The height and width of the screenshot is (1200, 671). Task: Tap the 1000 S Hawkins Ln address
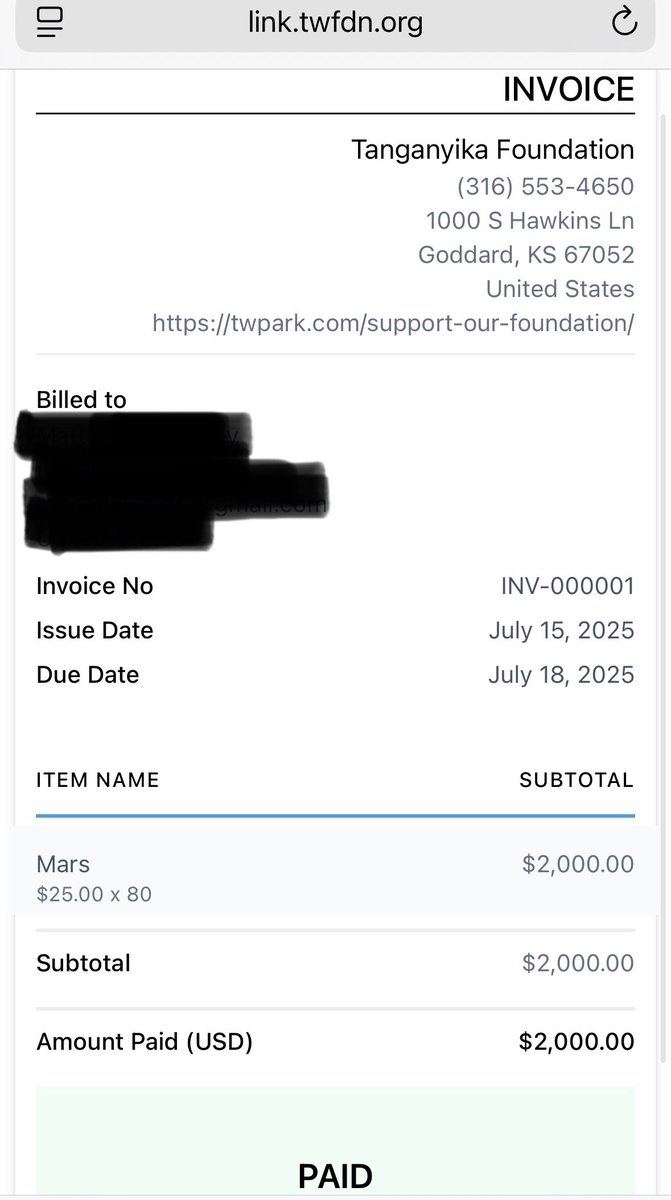pos(530,220)
